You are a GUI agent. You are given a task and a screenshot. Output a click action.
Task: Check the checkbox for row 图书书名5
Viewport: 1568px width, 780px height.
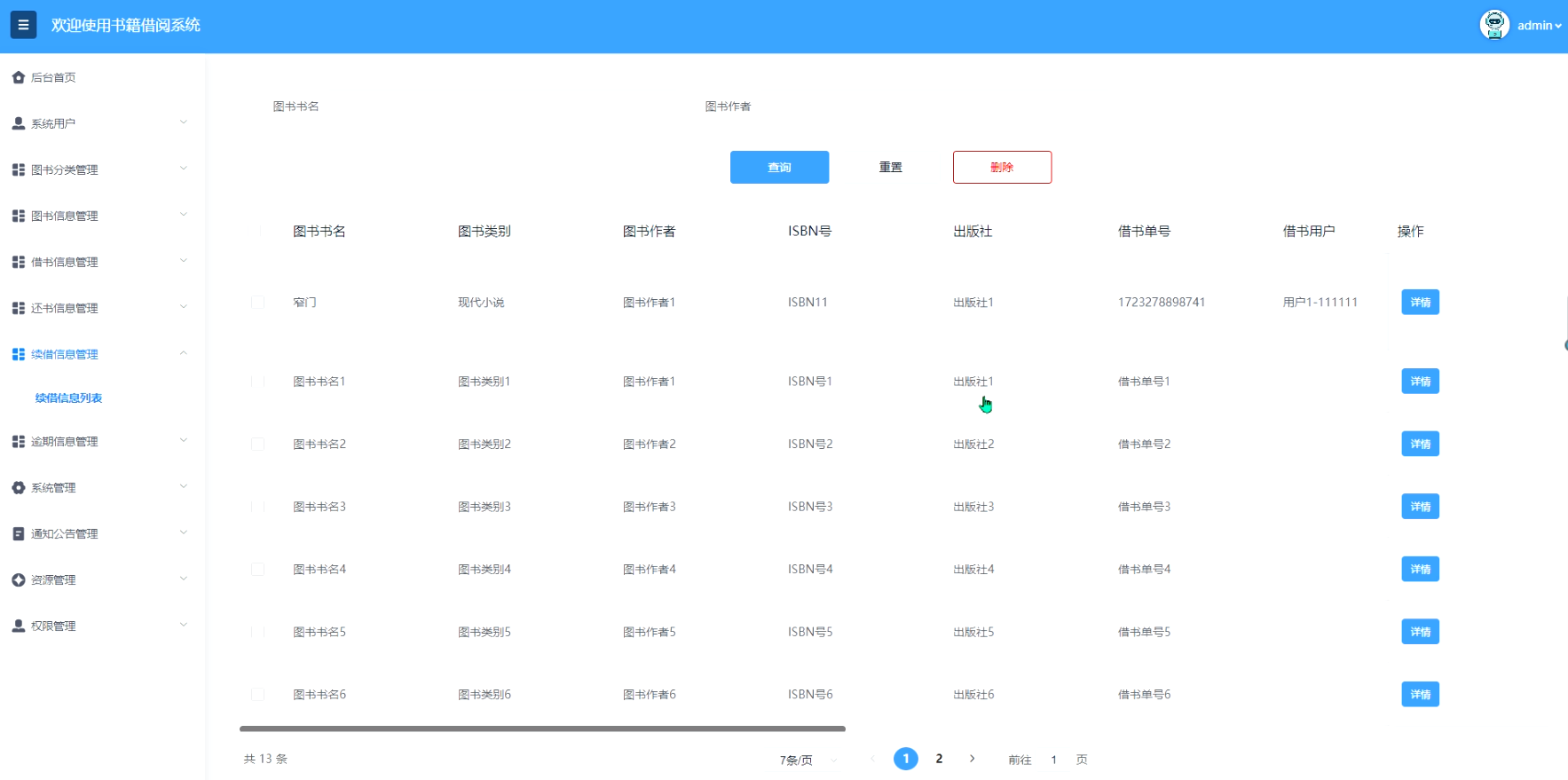(257, 632)
